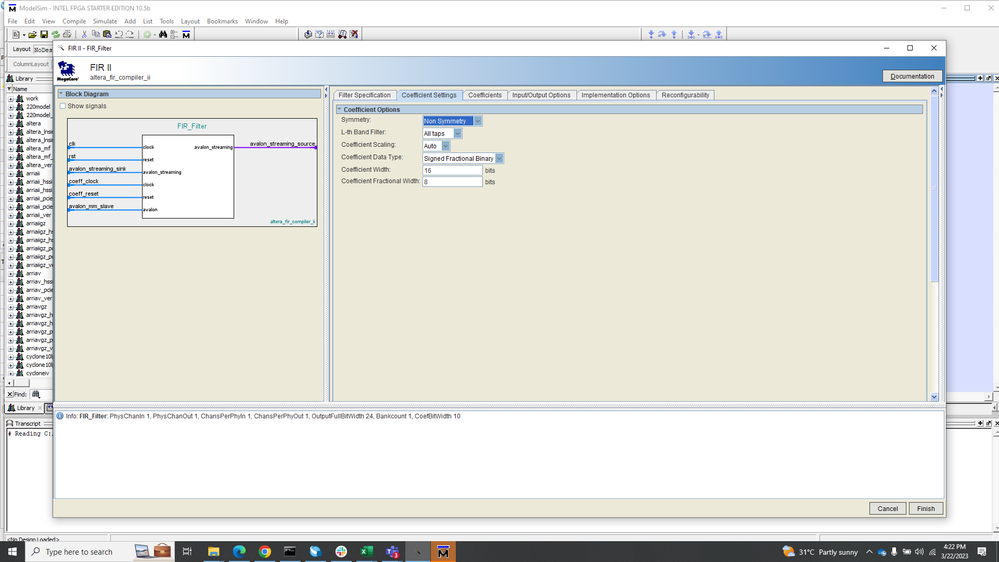The image size is (999, 562).
Task: Enable the Show signals checkbox
Action: [62, 106]
